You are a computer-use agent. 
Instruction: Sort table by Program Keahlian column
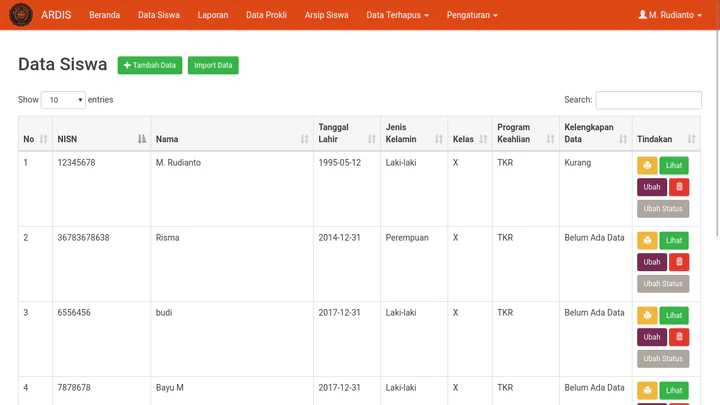tap(526, 134)
